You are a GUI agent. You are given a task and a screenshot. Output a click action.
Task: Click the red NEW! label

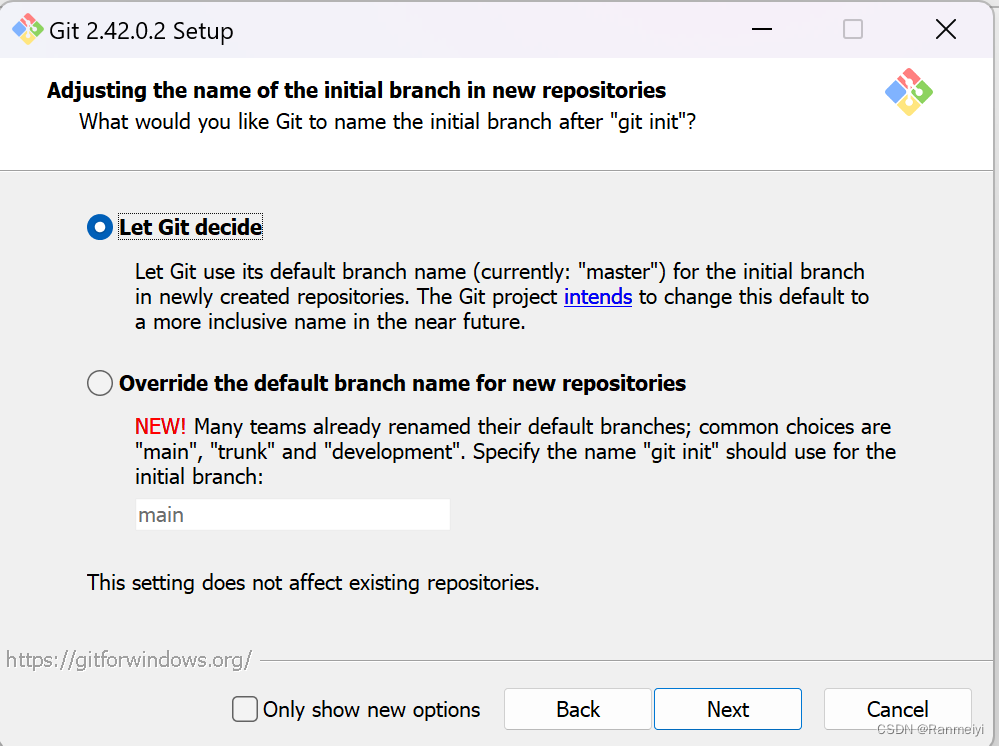160,426
